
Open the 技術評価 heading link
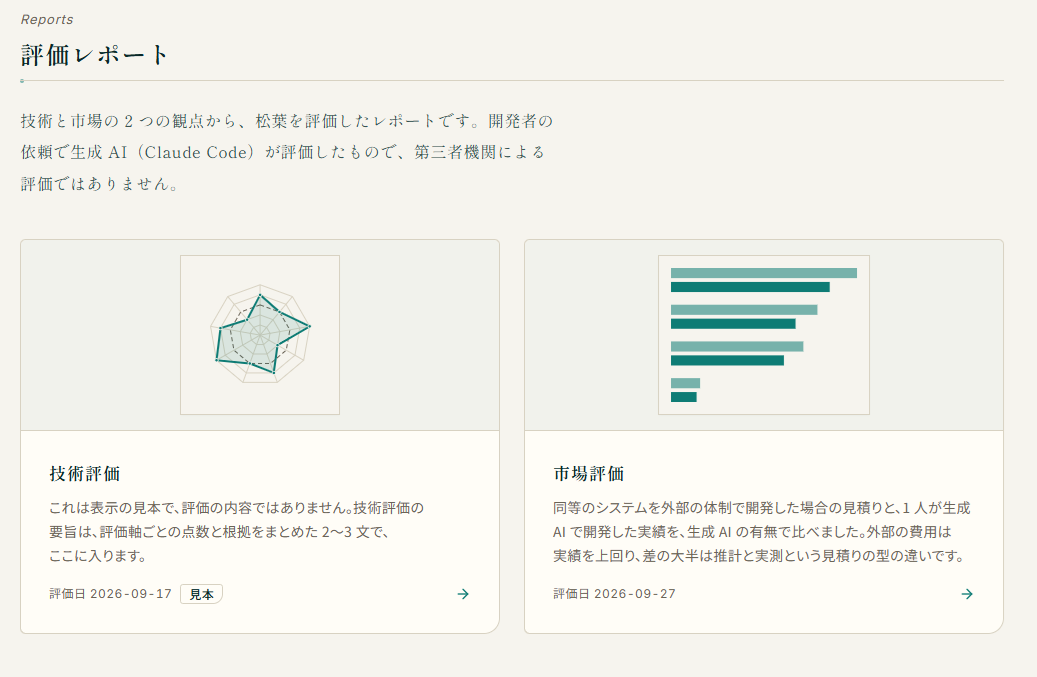coord(85,473)
